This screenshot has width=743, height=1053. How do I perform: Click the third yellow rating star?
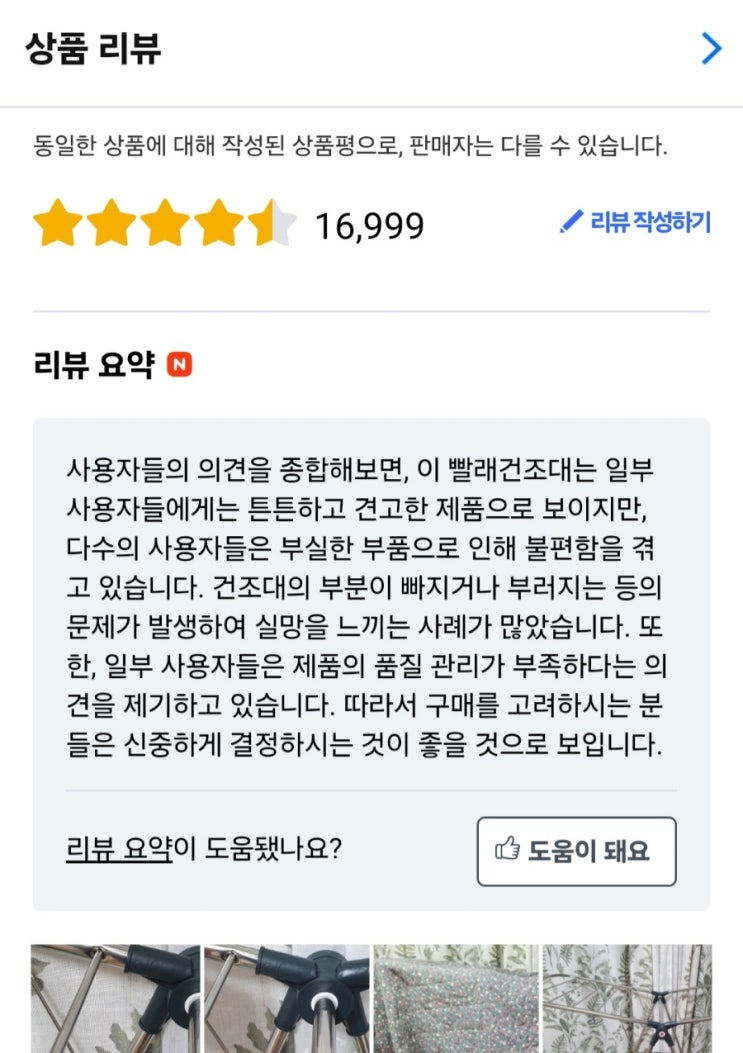(164, 223)
